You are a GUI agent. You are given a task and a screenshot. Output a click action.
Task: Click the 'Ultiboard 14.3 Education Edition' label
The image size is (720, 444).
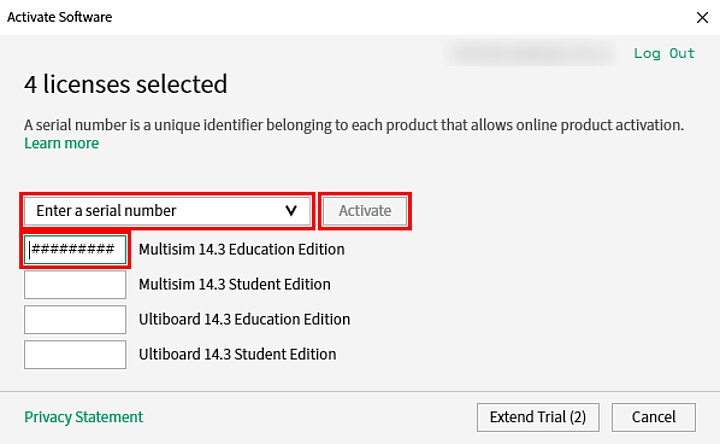pyautogui.click(x=244, y=319)
